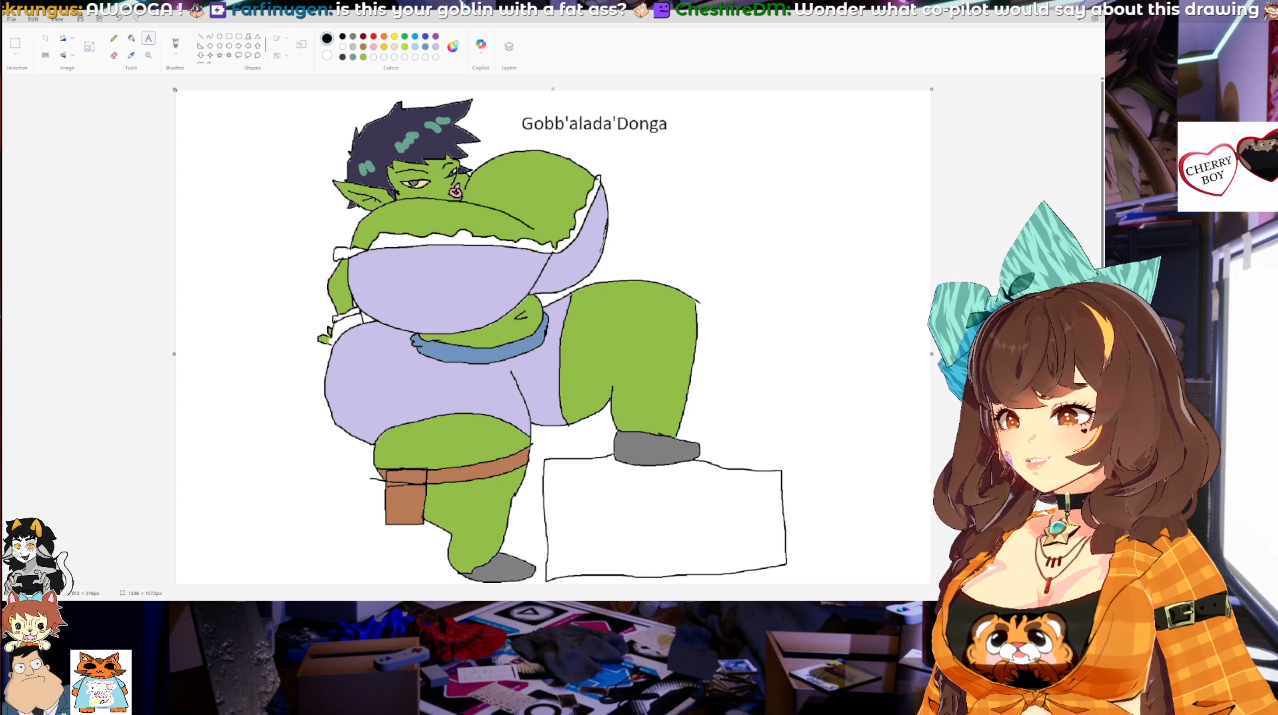Screen dimensions: 1278x715
Task: Select the Brushes tool
Action: (x=175, y=43)
